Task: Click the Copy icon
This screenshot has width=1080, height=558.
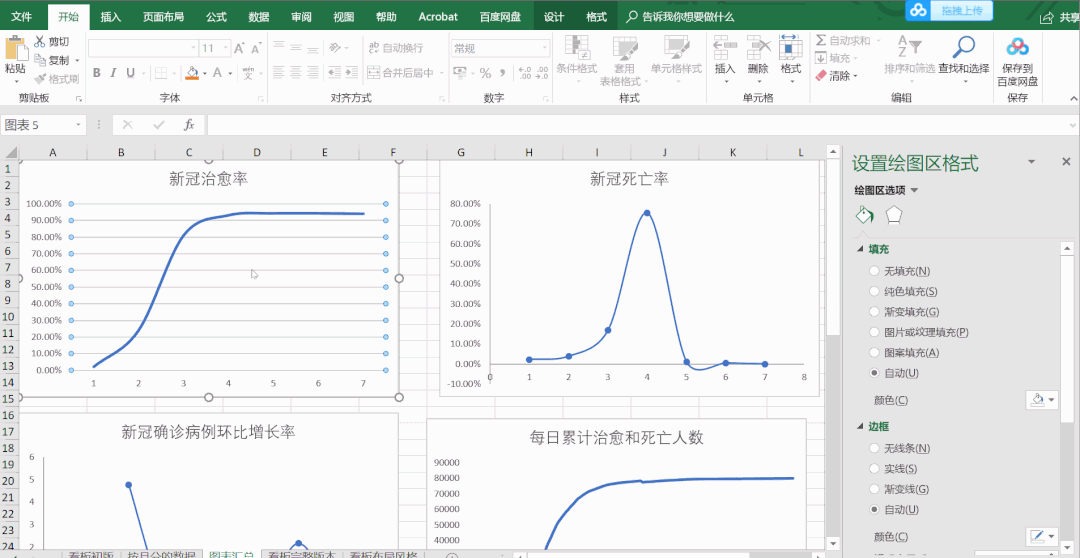Action: click(x=39, y=60)
